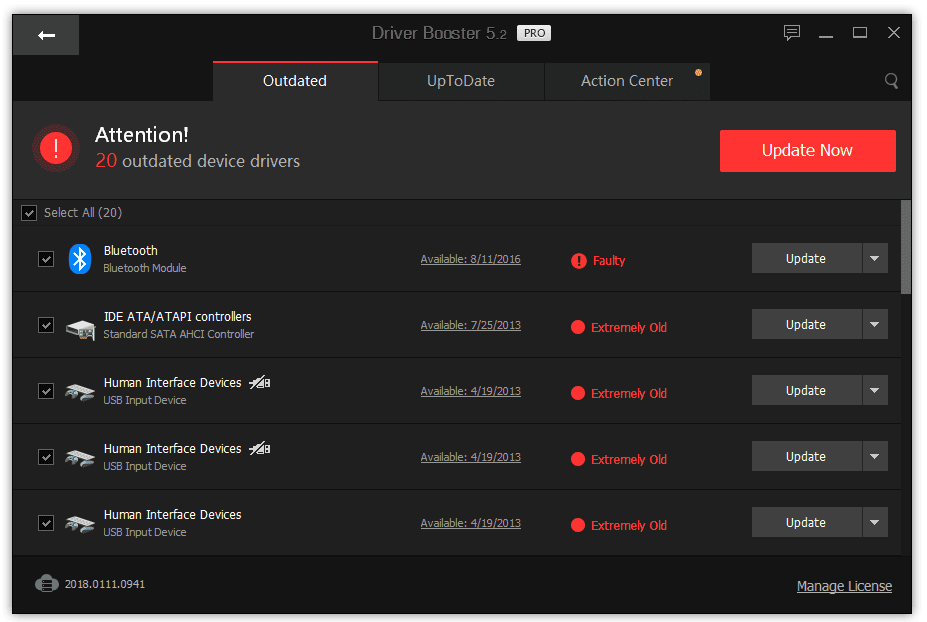The image size is (927, 622).
Task: Select the Bluetooth Module text
Action: 145,268
